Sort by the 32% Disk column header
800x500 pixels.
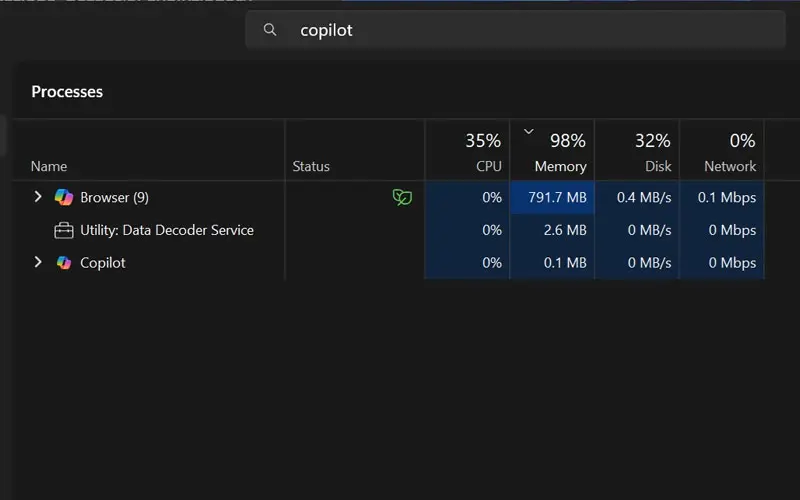click(x=637, y=151)
